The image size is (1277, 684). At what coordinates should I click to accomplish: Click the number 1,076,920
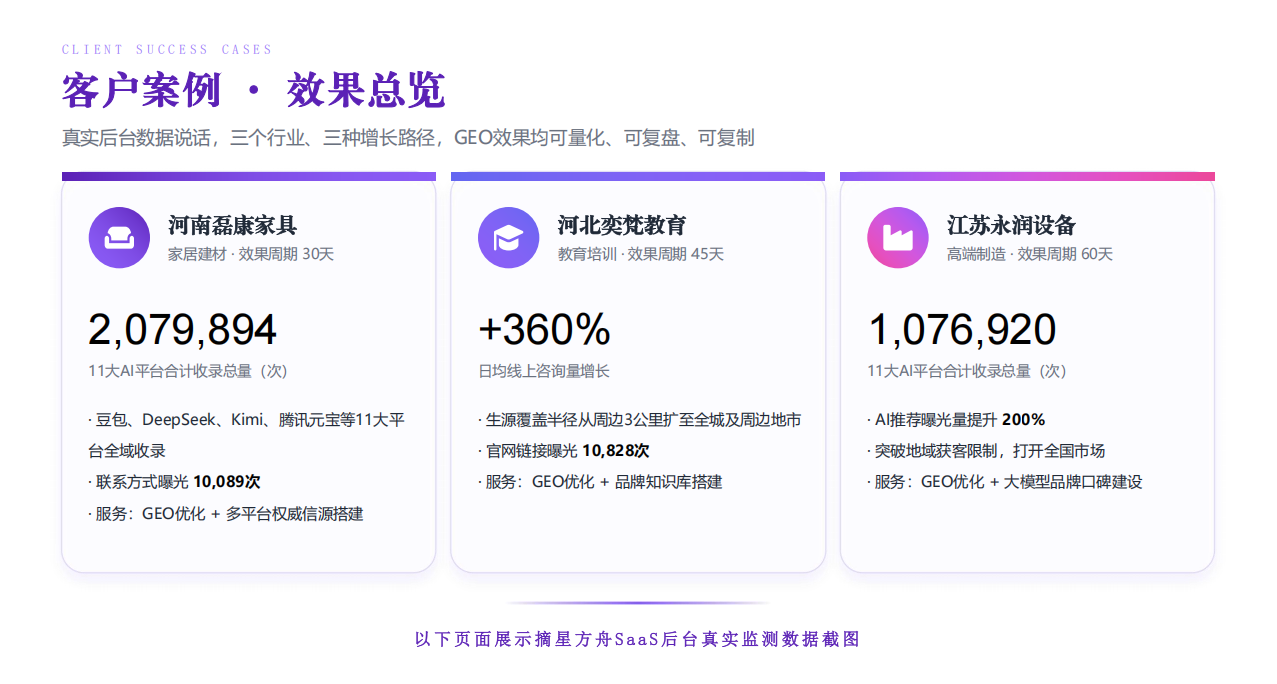[962, 330]
